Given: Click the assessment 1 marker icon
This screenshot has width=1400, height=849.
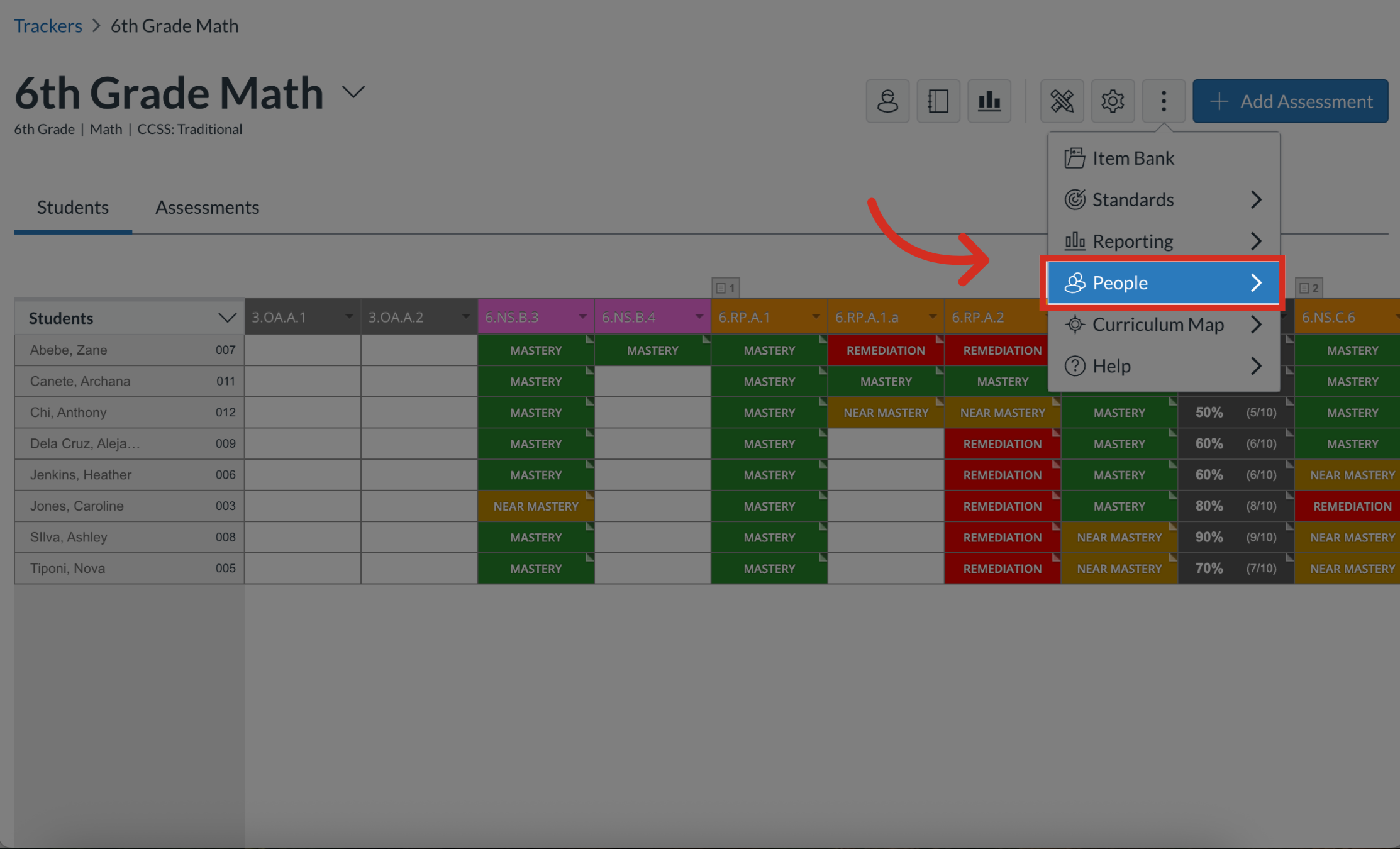Looking at the screenshot, I should click(x=726, y=288).
